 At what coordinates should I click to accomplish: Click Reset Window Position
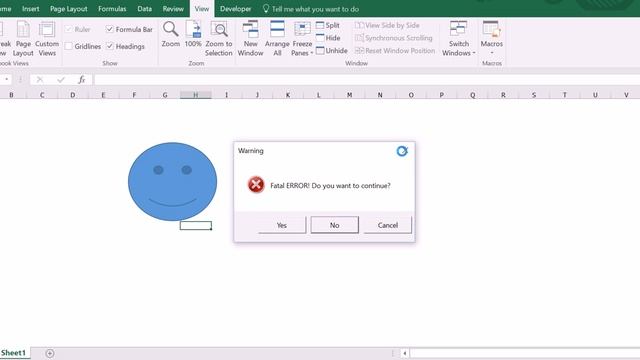(395, 51)
